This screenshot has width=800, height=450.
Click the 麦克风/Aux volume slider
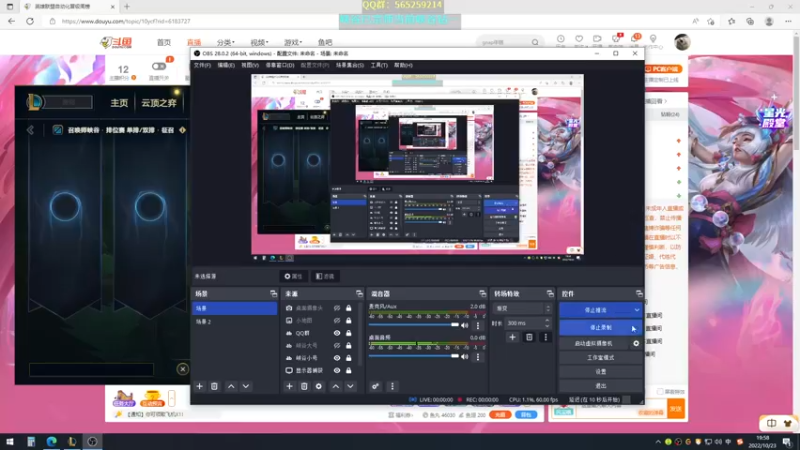point(414,325)
